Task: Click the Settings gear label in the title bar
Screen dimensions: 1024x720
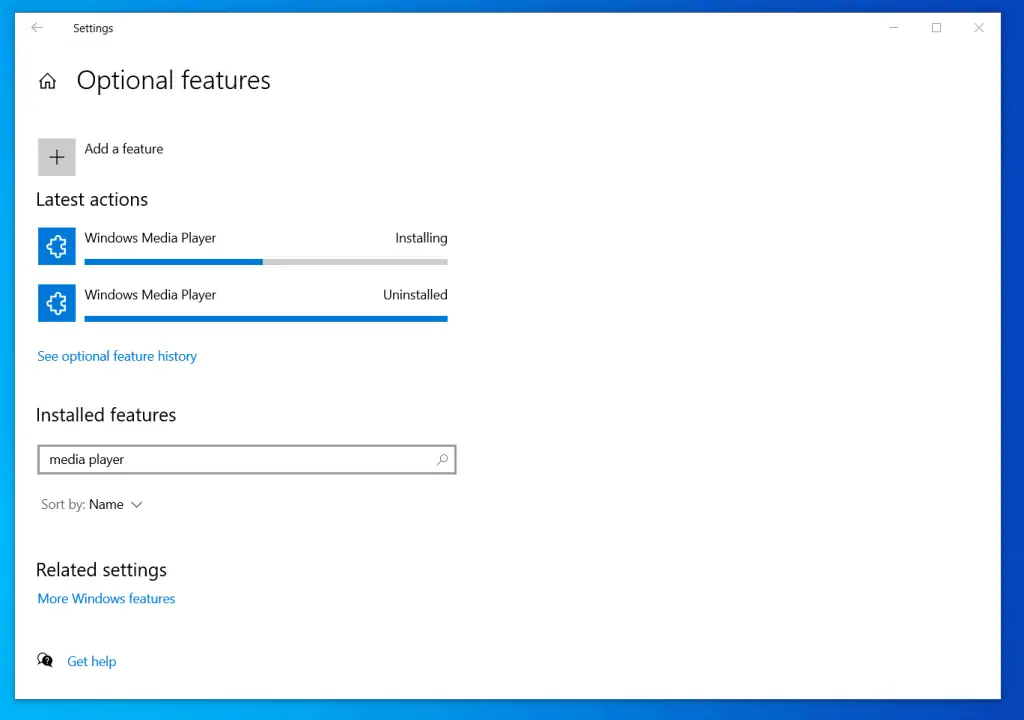Action: (93, 28)
